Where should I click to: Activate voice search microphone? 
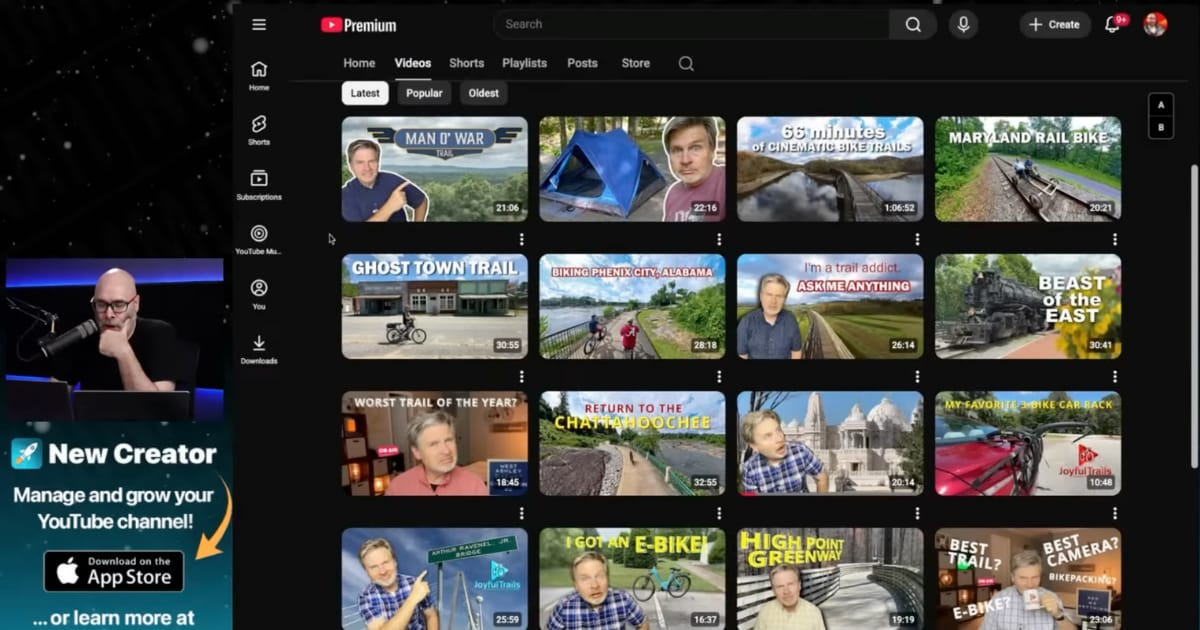tap(963, 25)
